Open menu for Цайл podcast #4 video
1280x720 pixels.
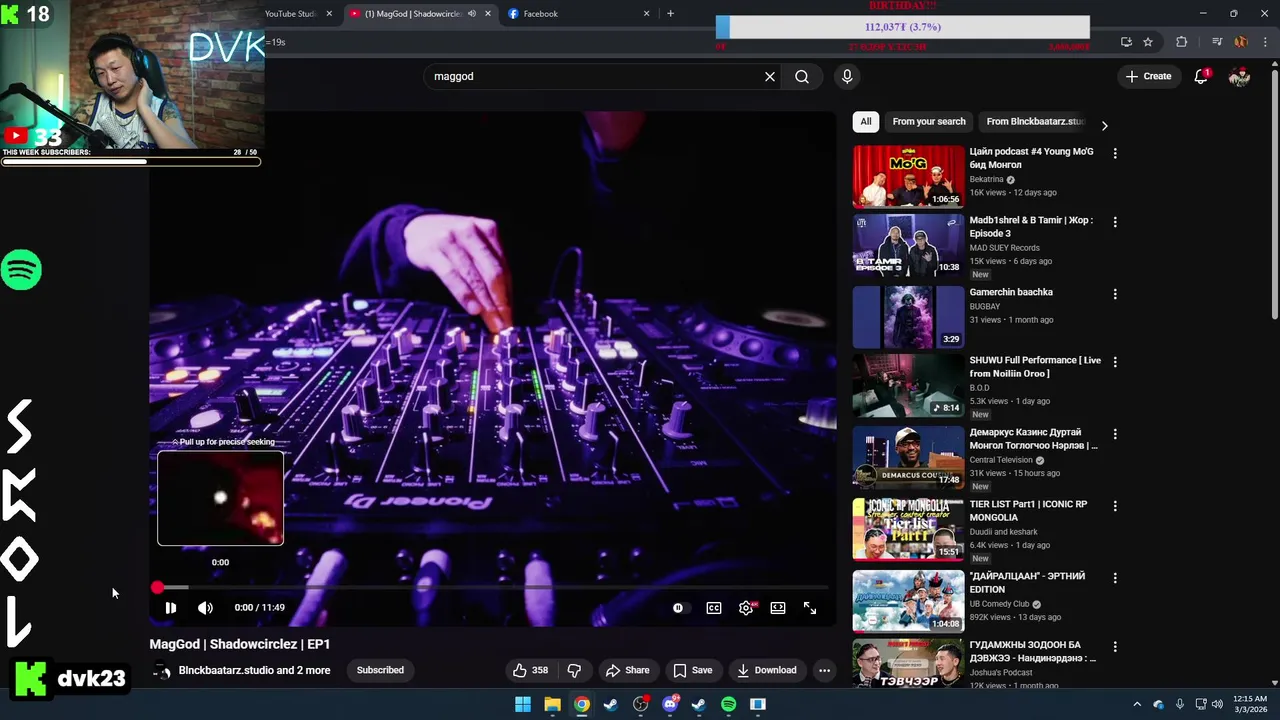tap(1115, 153)
